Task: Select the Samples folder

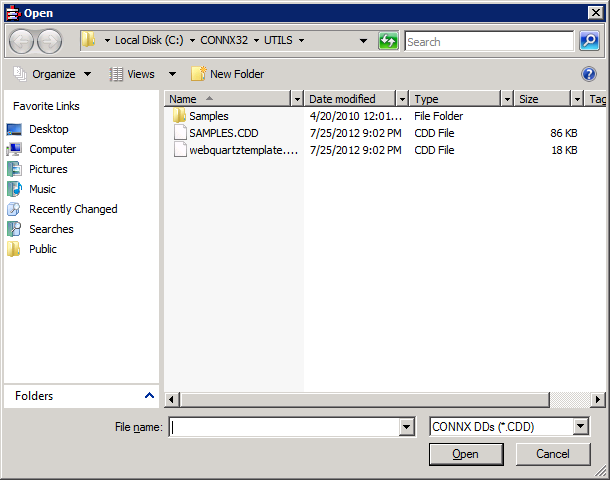Action: pyautogui.click(x=208, y=116)
